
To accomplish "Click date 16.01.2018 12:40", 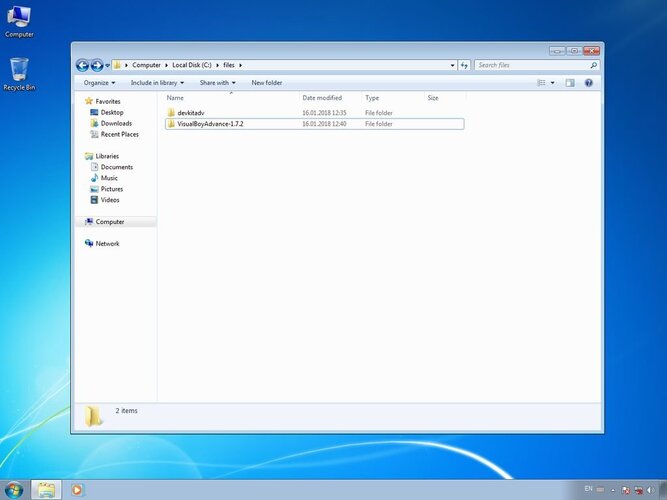I will click(x=324, y=124).
